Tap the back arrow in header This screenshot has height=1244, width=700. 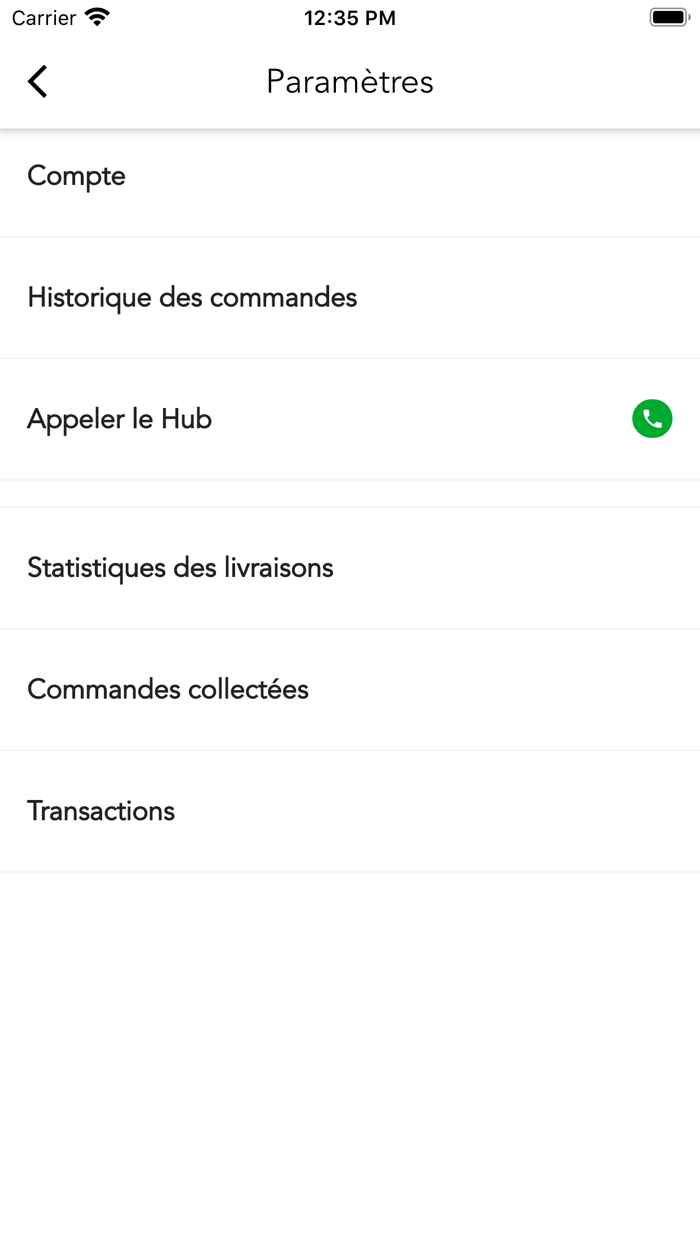[x=38, y=82]
